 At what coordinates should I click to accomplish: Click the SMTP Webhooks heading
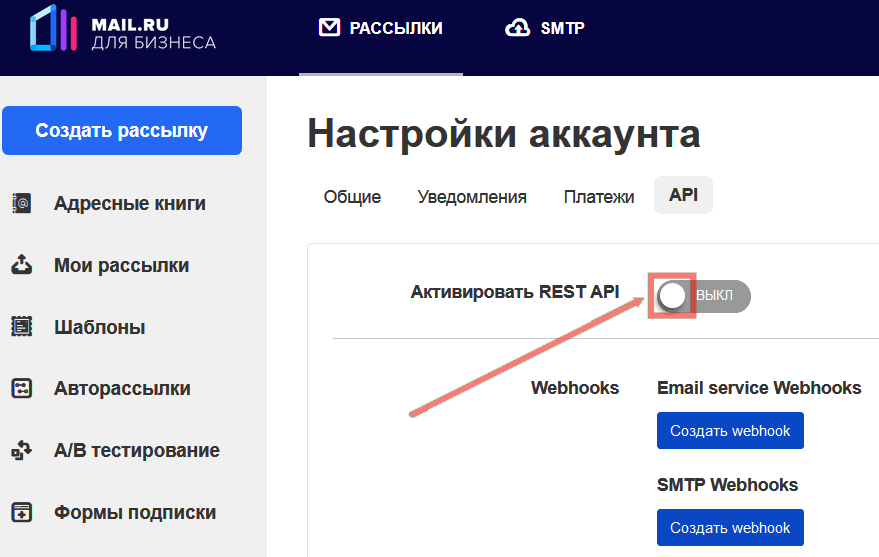(x=727, y=485)
